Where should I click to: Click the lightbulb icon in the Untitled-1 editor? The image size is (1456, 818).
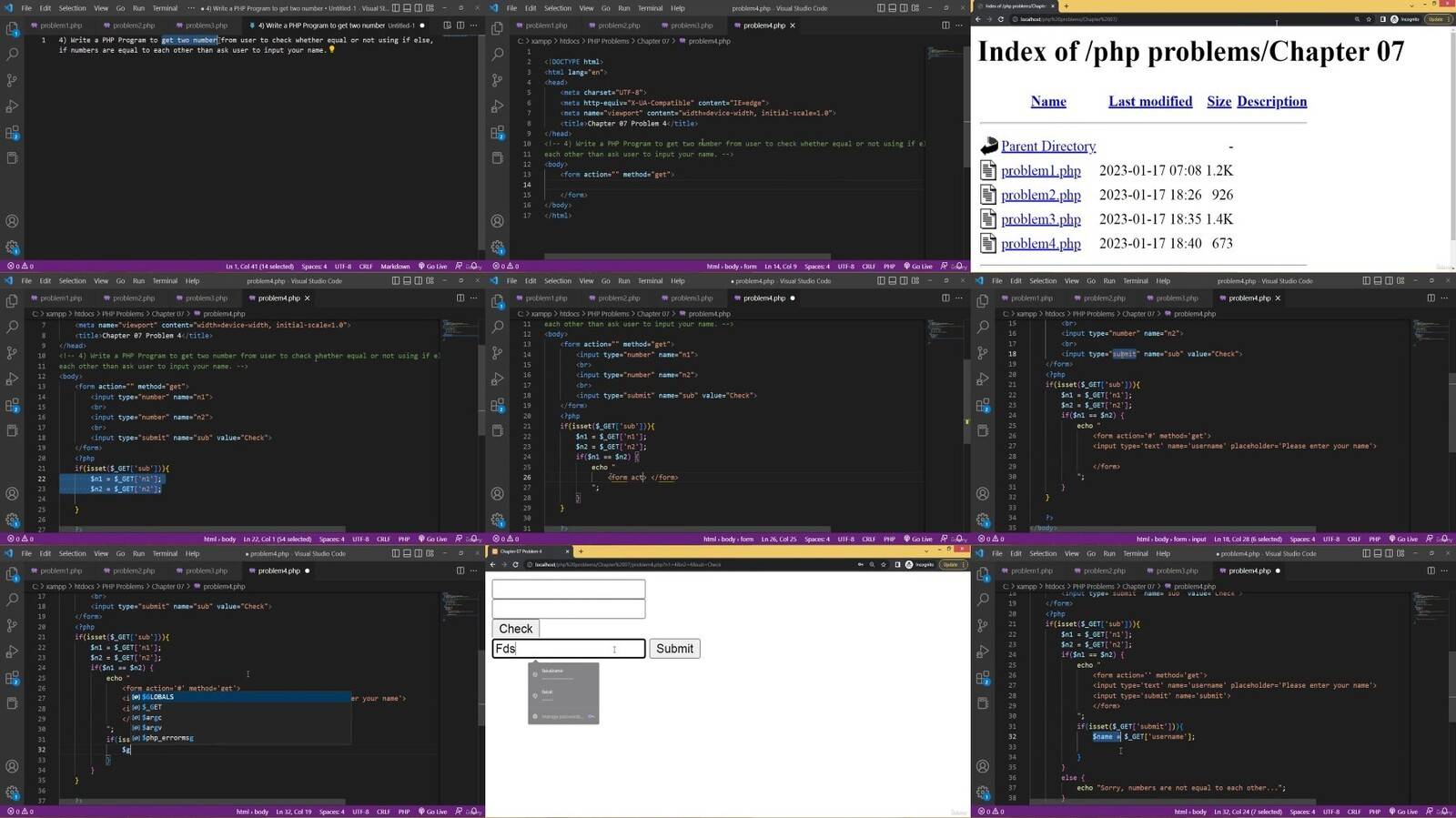pos(332,50)
